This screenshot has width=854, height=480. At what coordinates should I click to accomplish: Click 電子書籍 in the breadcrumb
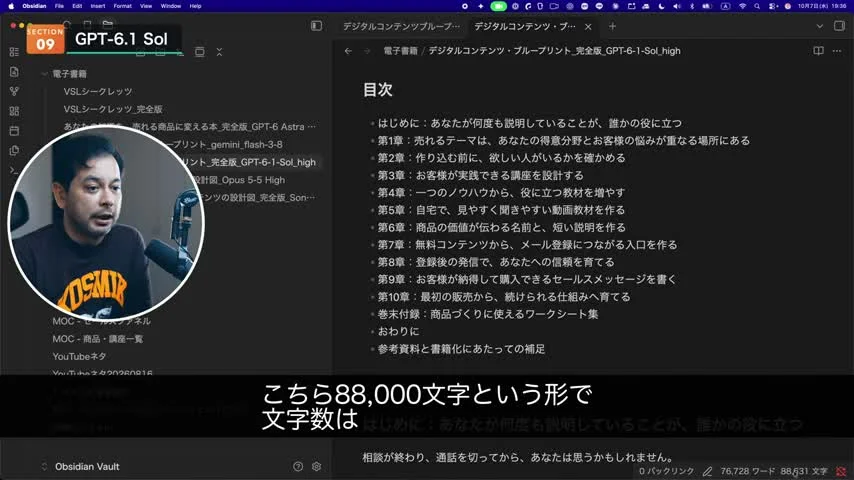click(x=400, y=51)
